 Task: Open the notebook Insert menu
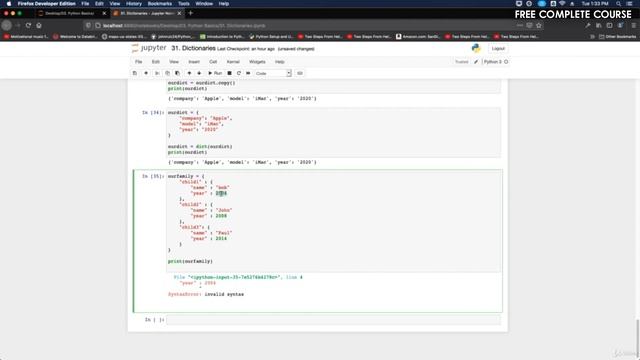[x=194, y=62]
